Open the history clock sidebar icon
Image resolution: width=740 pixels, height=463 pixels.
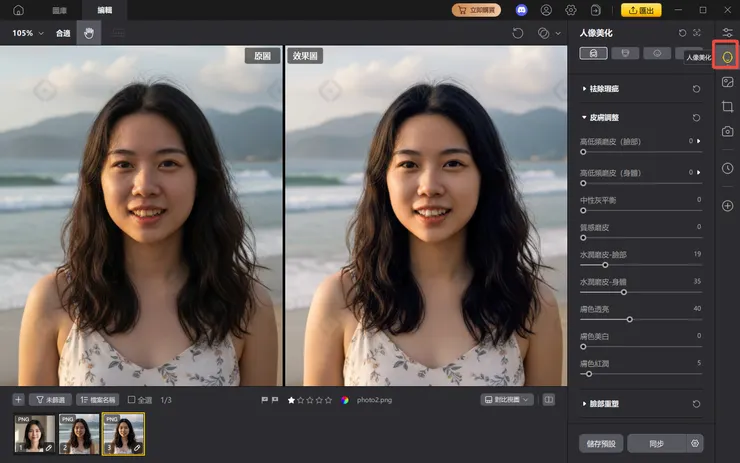[727, 168]
